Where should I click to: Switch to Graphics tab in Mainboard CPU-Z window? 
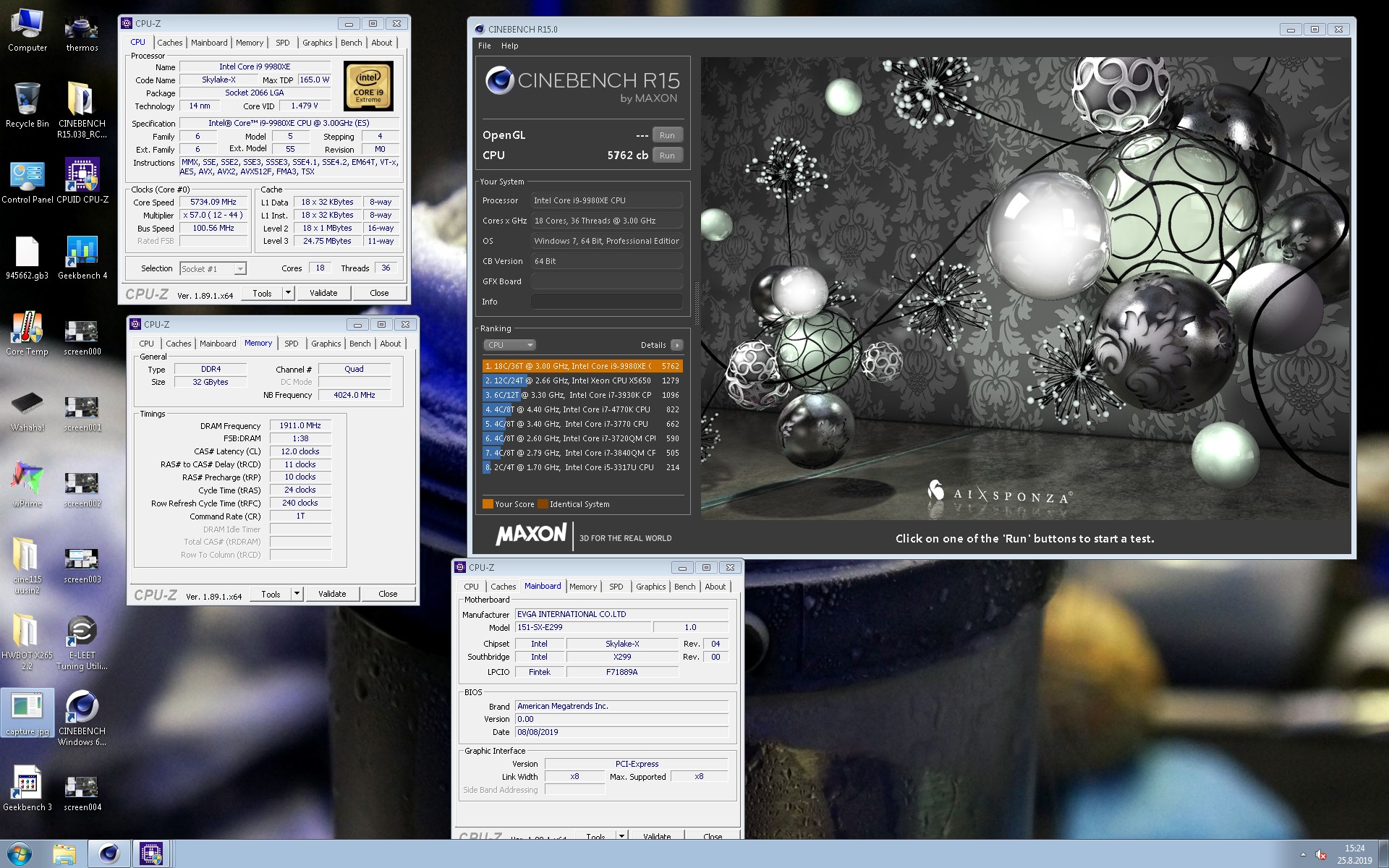(650, 587)
